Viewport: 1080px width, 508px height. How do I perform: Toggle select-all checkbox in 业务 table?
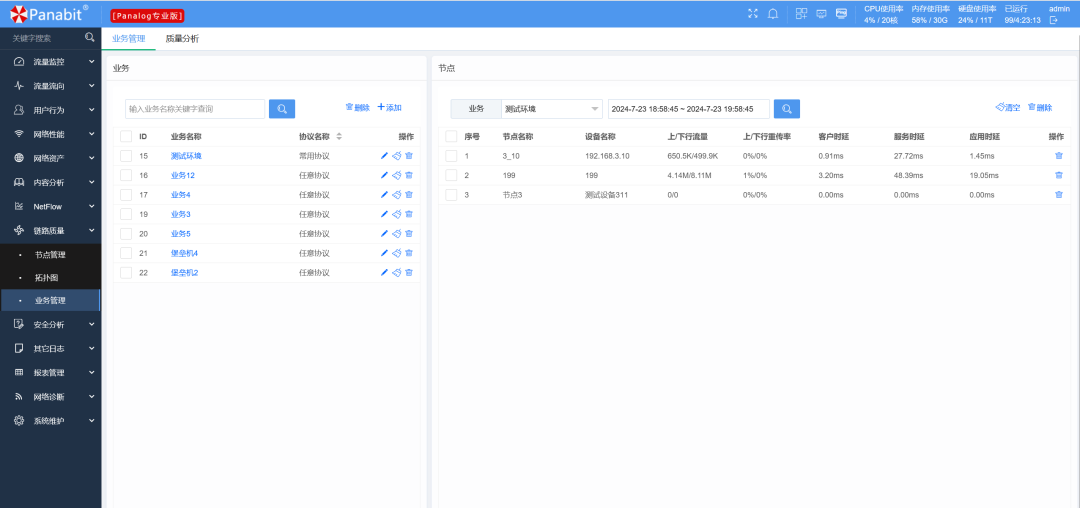126,136
